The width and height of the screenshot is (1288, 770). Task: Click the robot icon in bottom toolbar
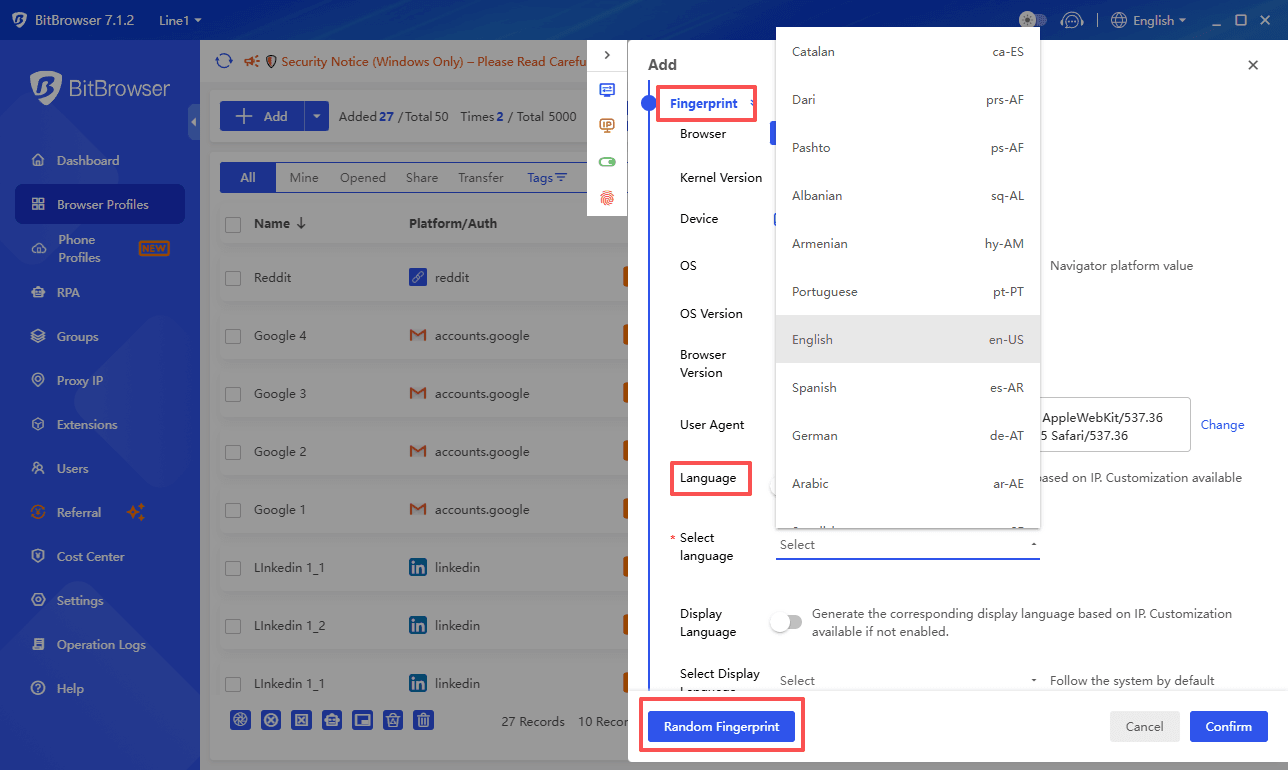tap(332, 720)
